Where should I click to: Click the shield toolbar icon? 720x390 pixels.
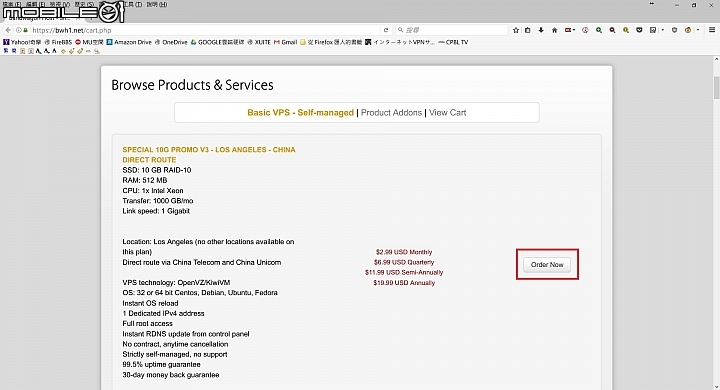(674, 30)
